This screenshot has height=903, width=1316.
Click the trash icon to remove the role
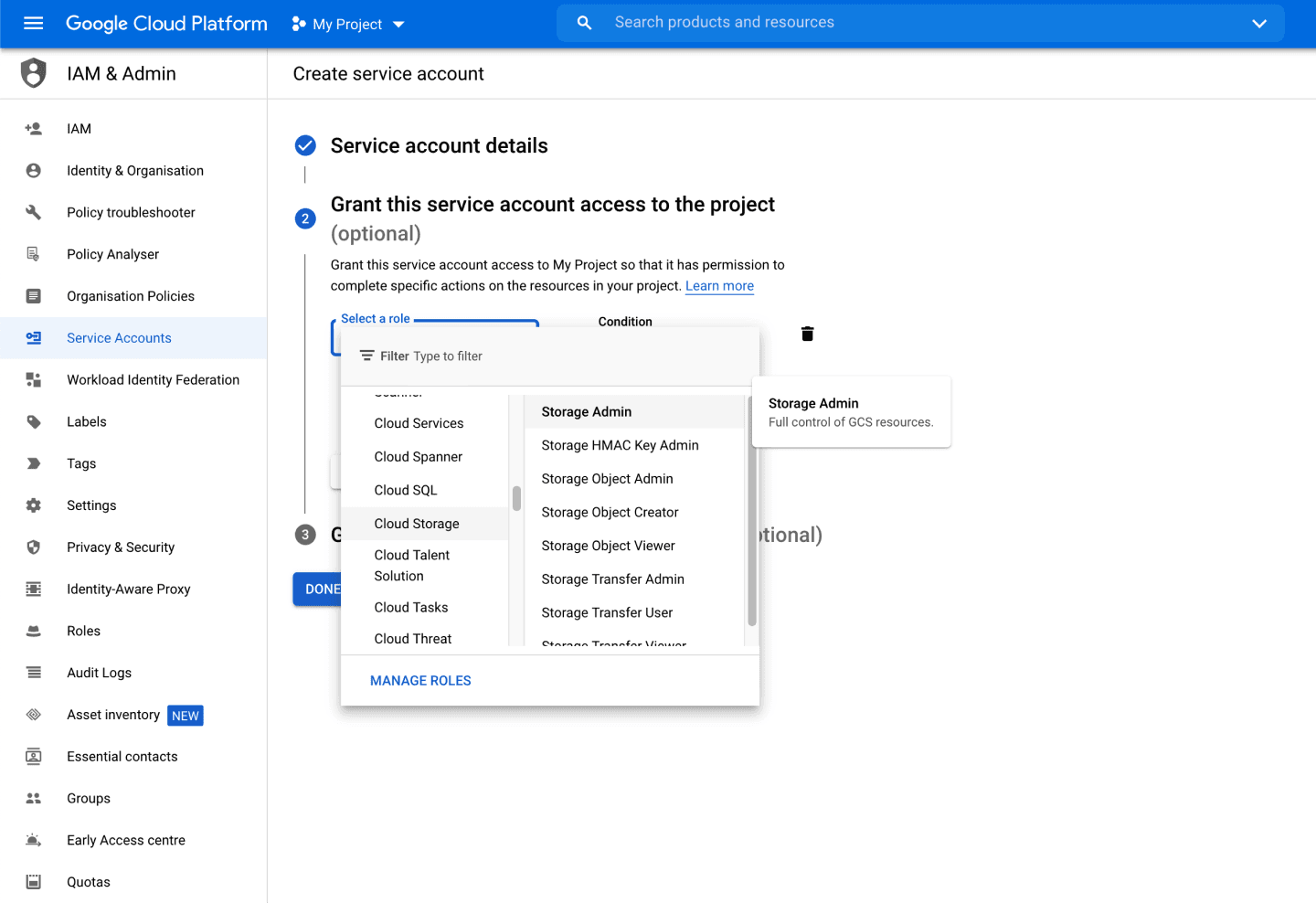pyautogui.click(x=807, y=333)
